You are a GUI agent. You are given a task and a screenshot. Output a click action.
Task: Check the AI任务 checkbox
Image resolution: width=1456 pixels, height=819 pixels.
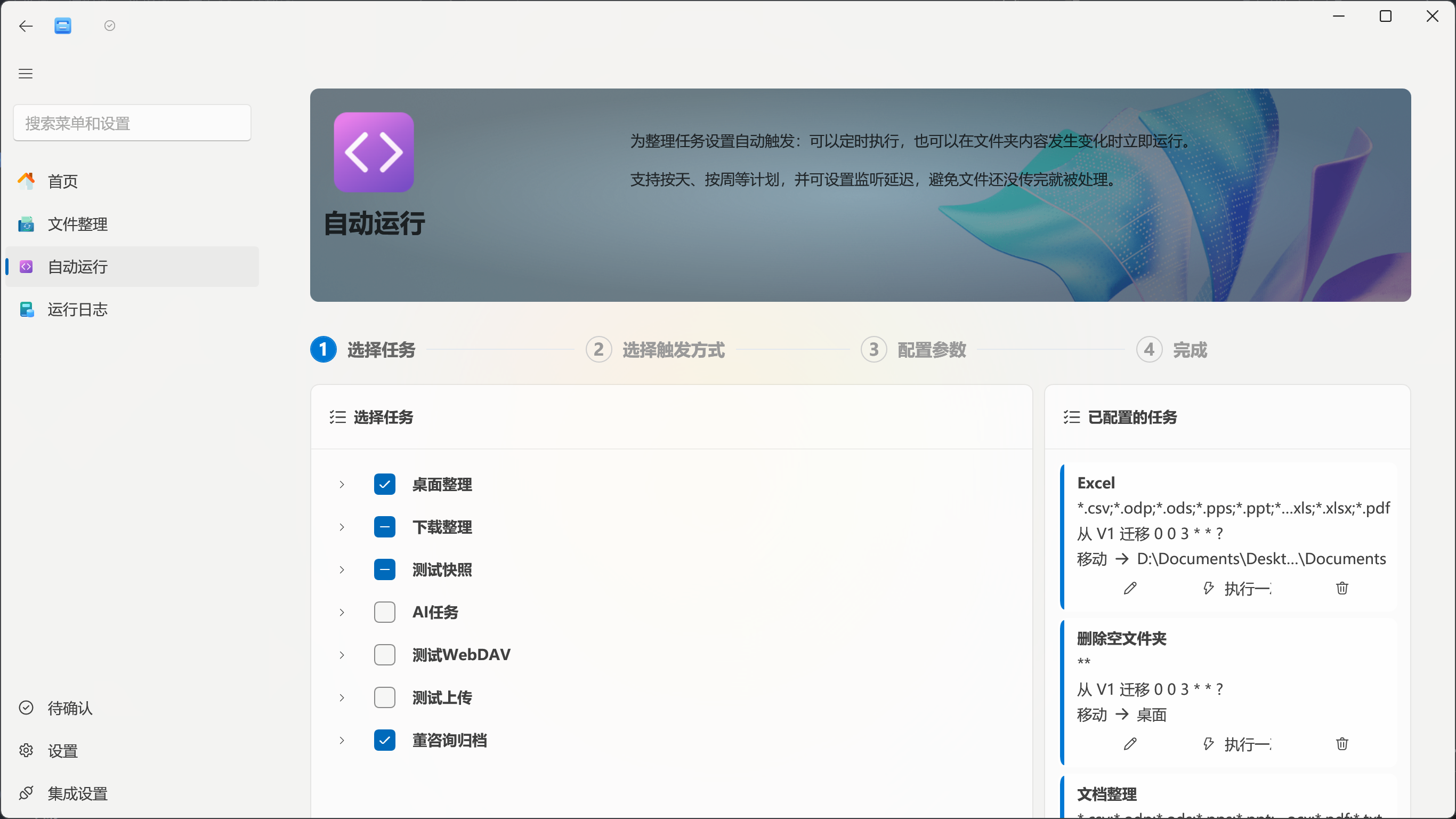[384, 612]
